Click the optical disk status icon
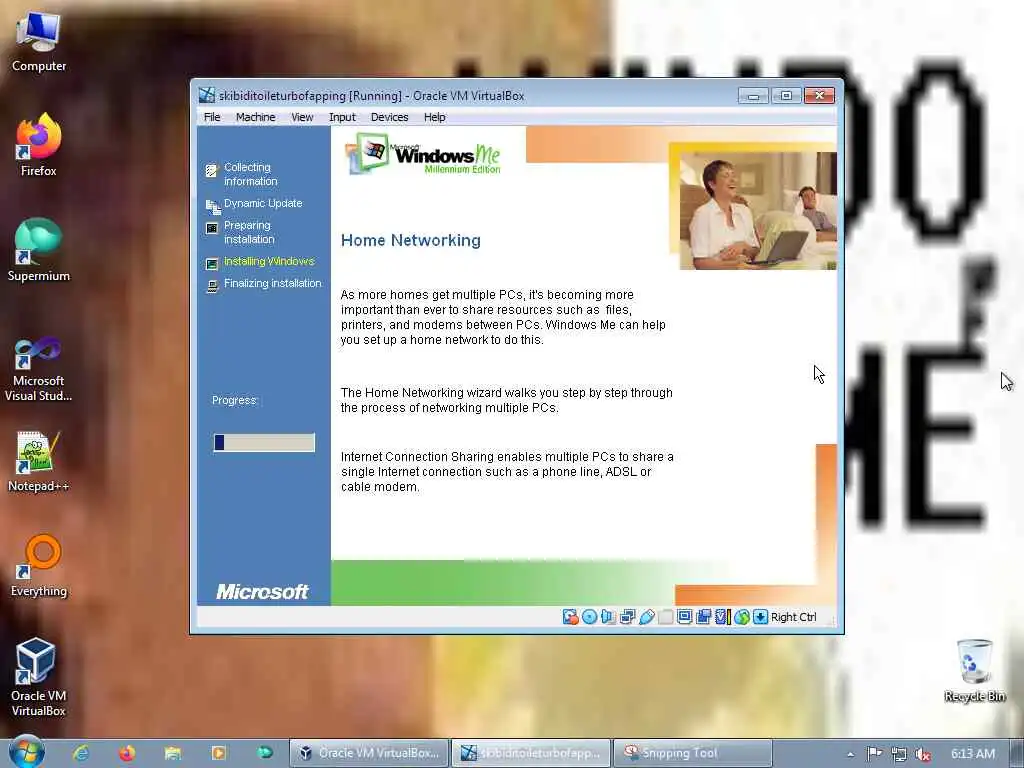The height and width of the screenshot is (768, 1024). pos(589,616)
